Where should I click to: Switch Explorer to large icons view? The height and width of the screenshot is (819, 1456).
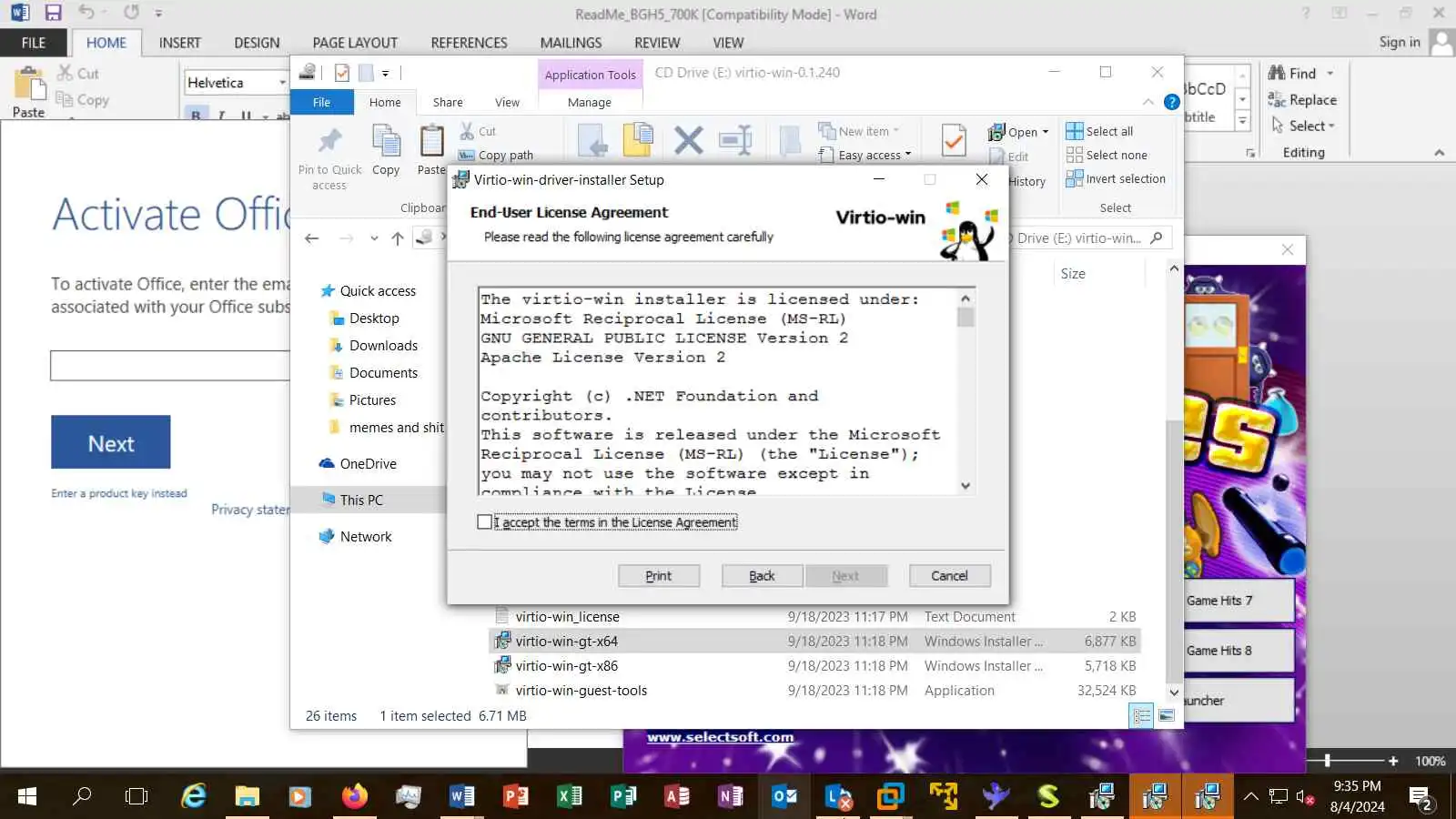tap(1166, 716)
